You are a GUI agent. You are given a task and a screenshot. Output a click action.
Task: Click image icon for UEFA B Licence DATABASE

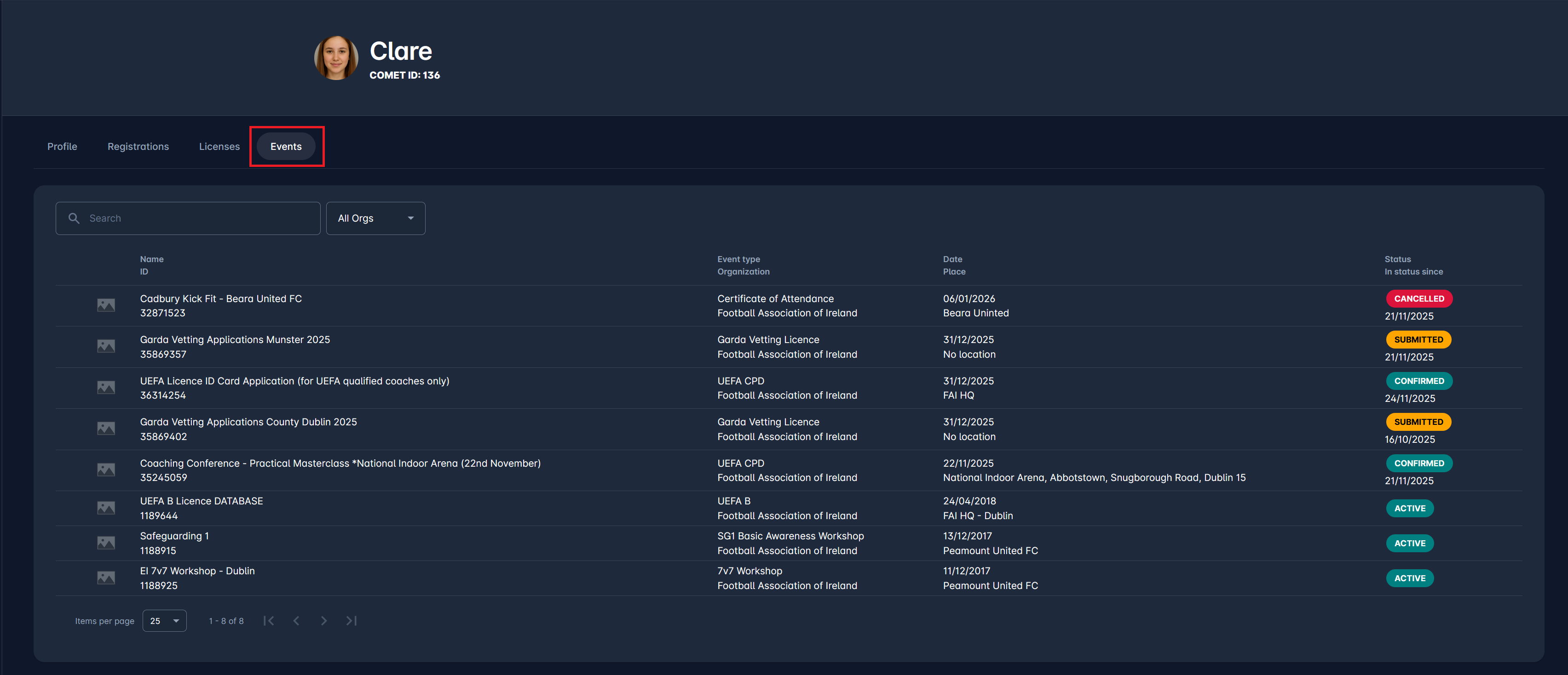point(106,508)
